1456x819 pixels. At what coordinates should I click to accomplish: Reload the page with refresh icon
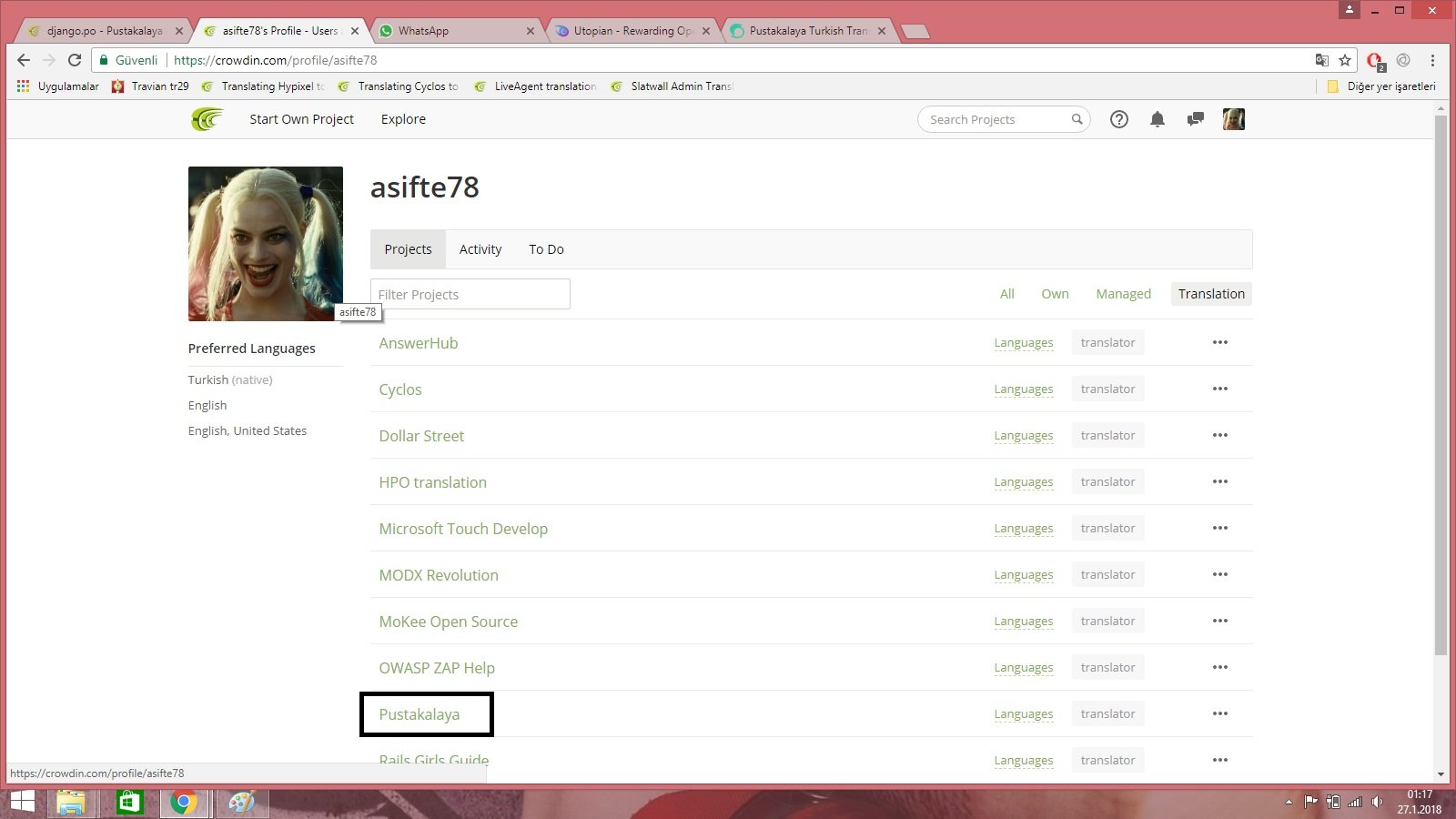coord(75,60)
